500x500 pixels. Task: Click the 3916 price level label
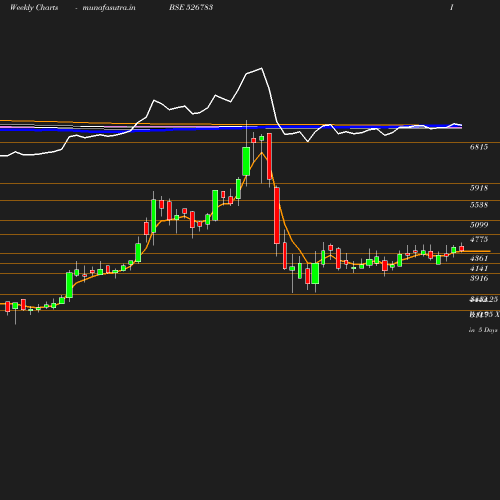click(x=479, y=278)
